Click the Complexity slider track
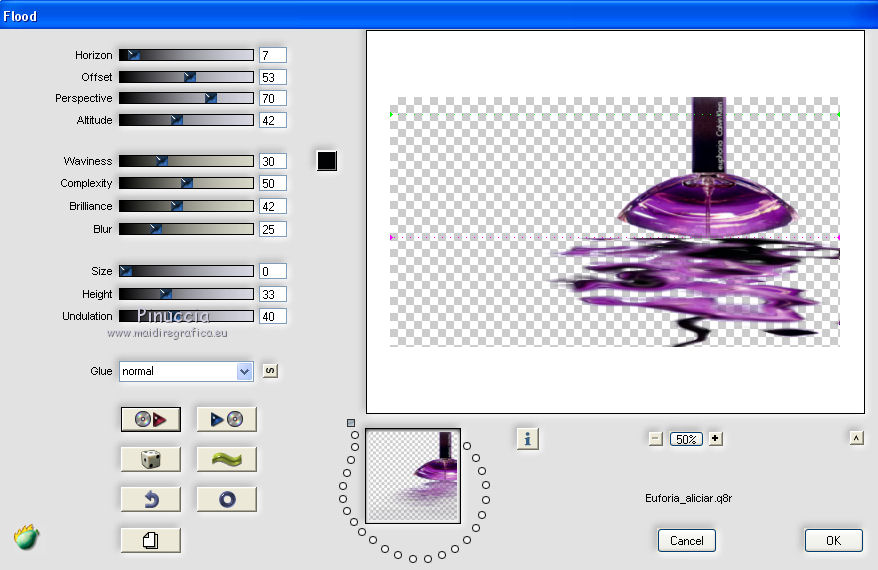 [x=186, y=183]
